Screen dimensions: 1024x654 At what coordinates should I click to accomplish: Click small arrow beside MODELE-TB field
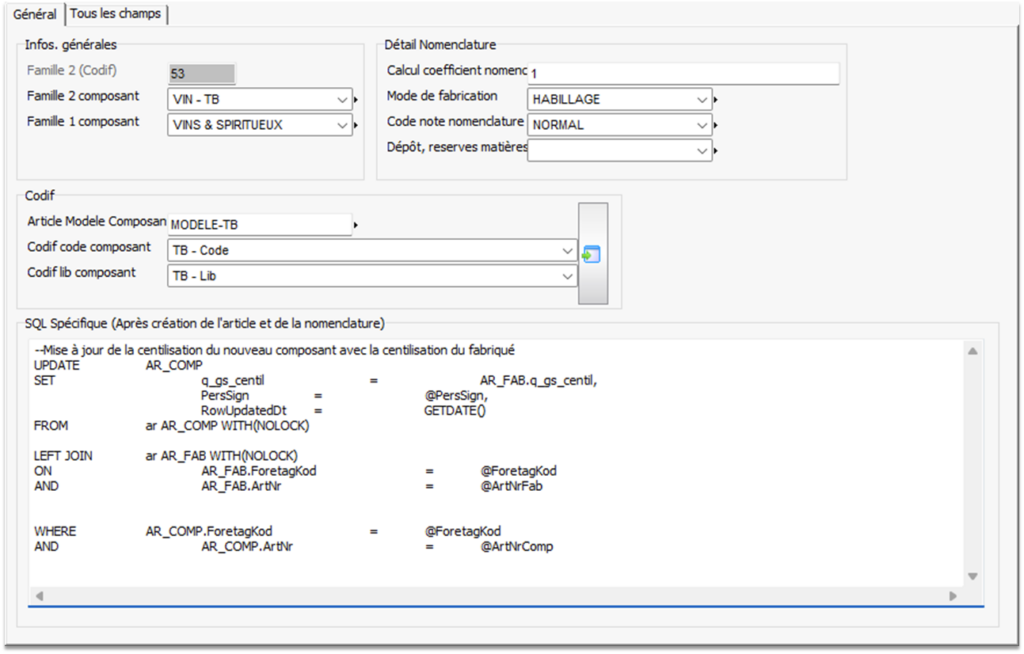[356, 225]
